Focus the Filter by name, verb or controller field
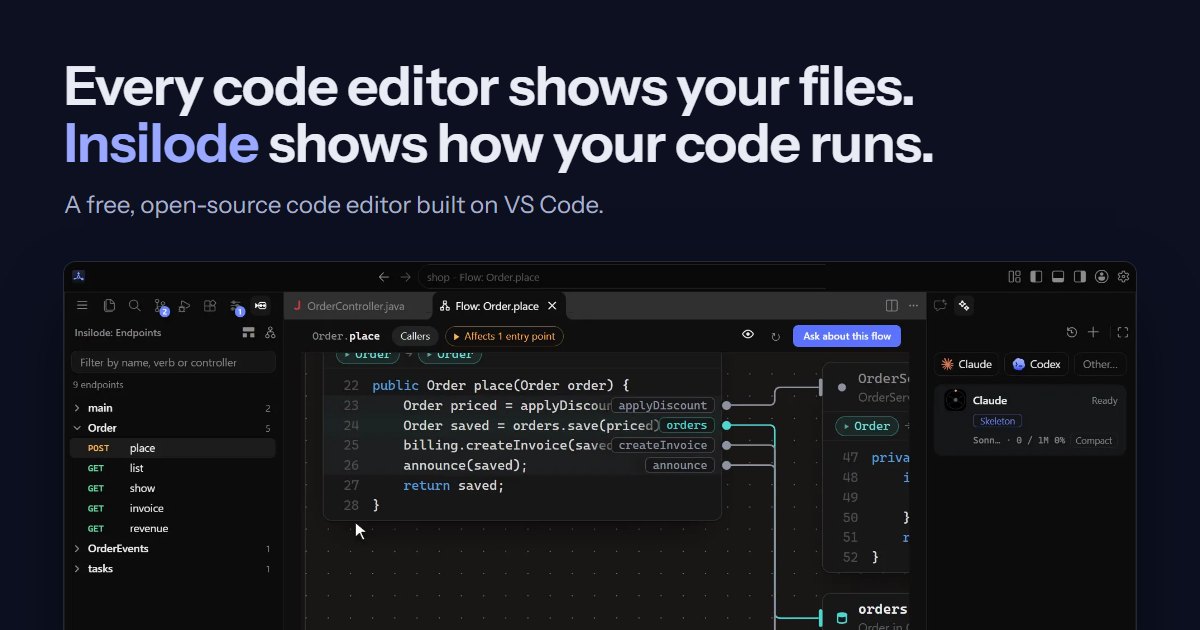 pos(174,362)
